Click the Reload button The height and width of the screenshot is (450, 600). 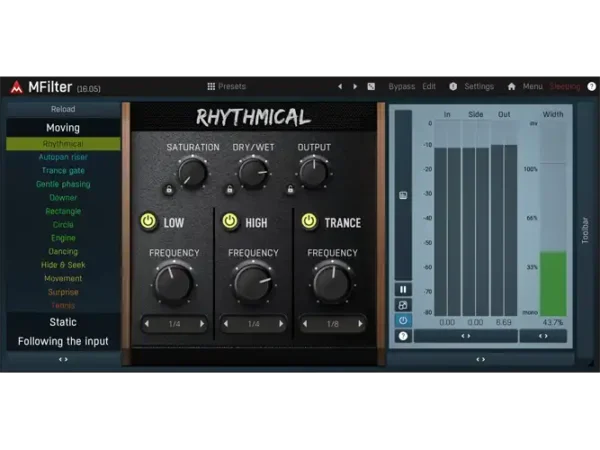pos(63,109)
